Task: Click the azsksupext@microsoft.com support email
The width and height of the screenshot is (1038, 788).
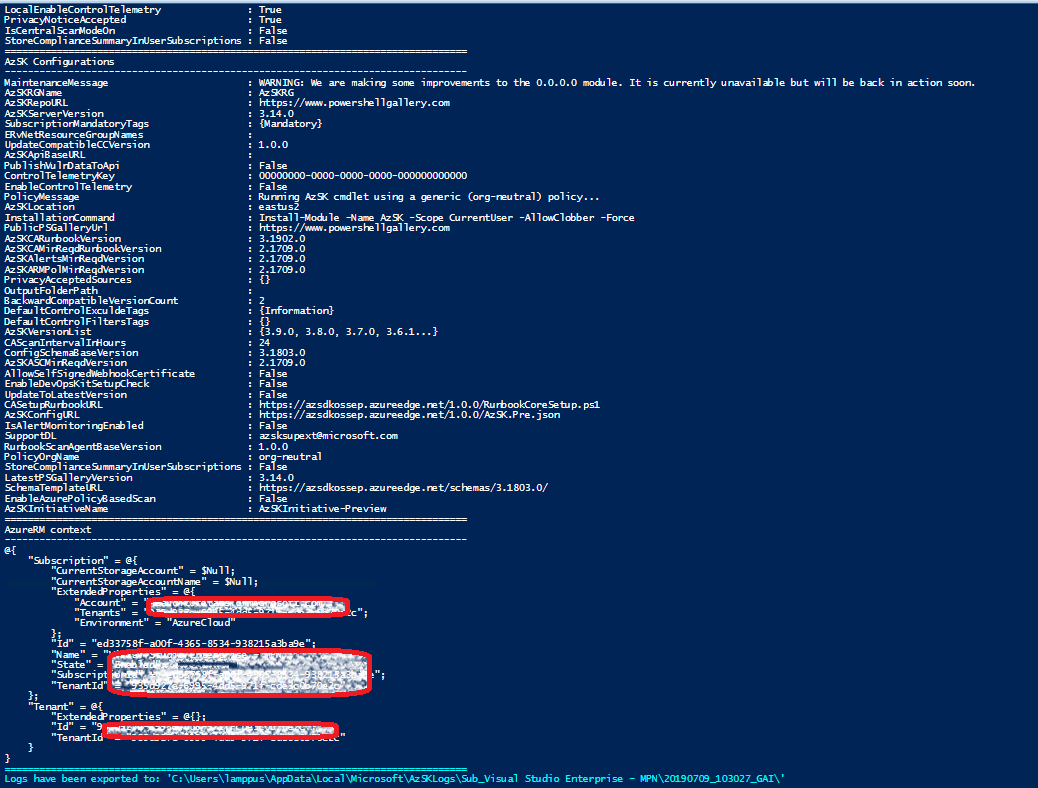Action: (328, 436)
